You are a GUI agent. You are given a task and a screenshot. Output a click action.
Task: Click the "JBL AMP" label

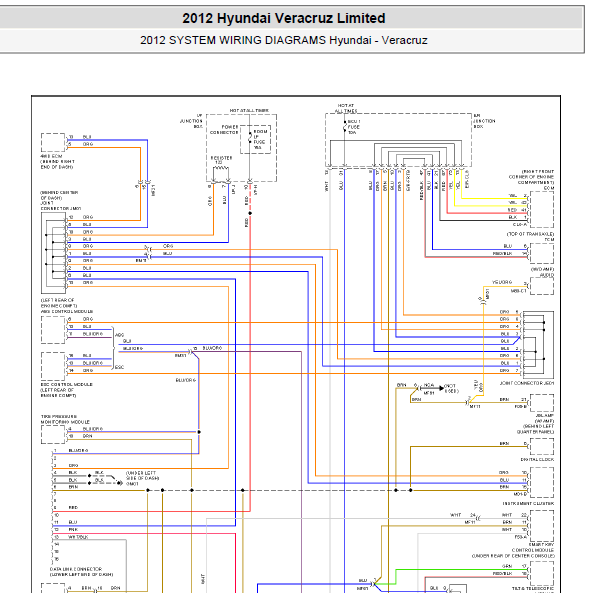pyautogui.click(x=545, y=416)
